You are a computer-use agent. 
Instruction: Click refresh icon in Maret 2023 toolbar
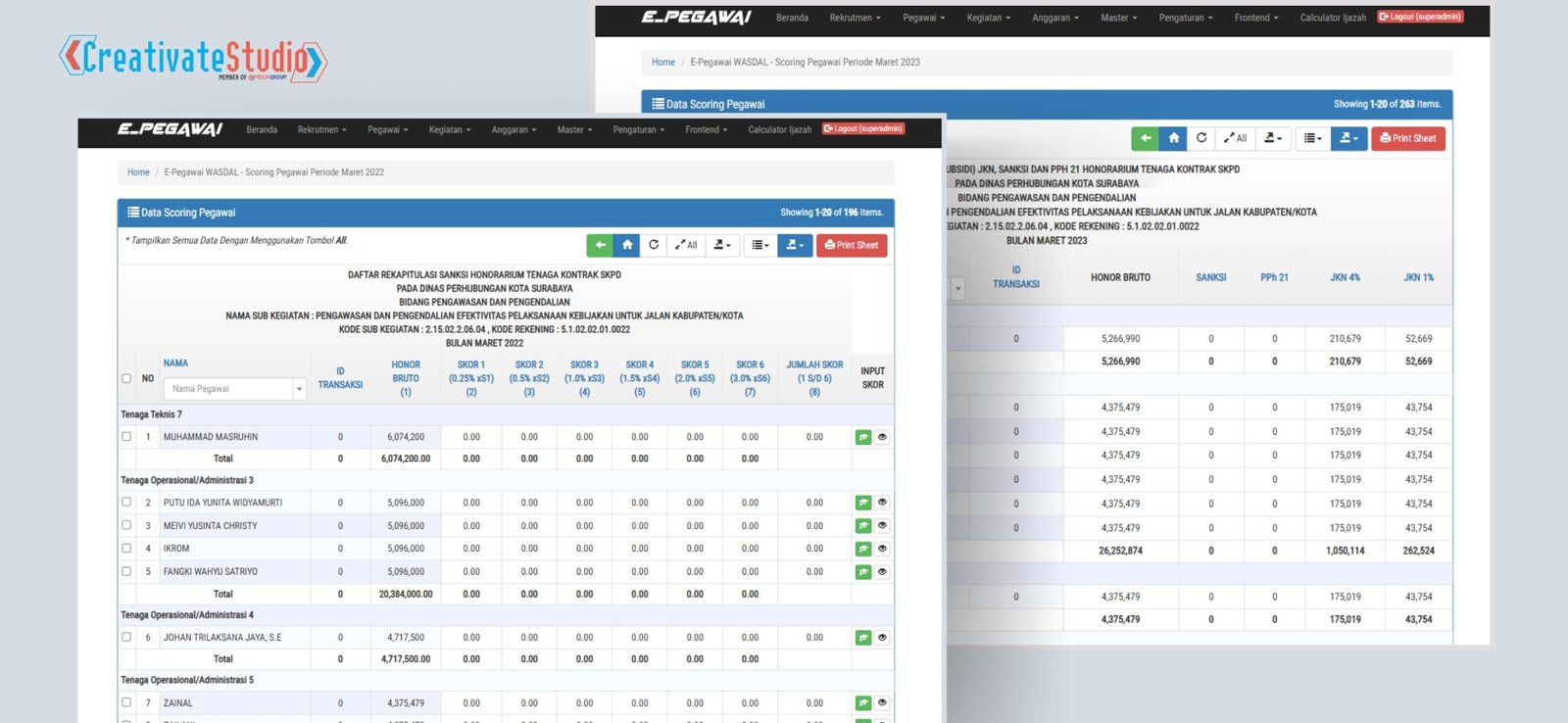click(1201, 138)
